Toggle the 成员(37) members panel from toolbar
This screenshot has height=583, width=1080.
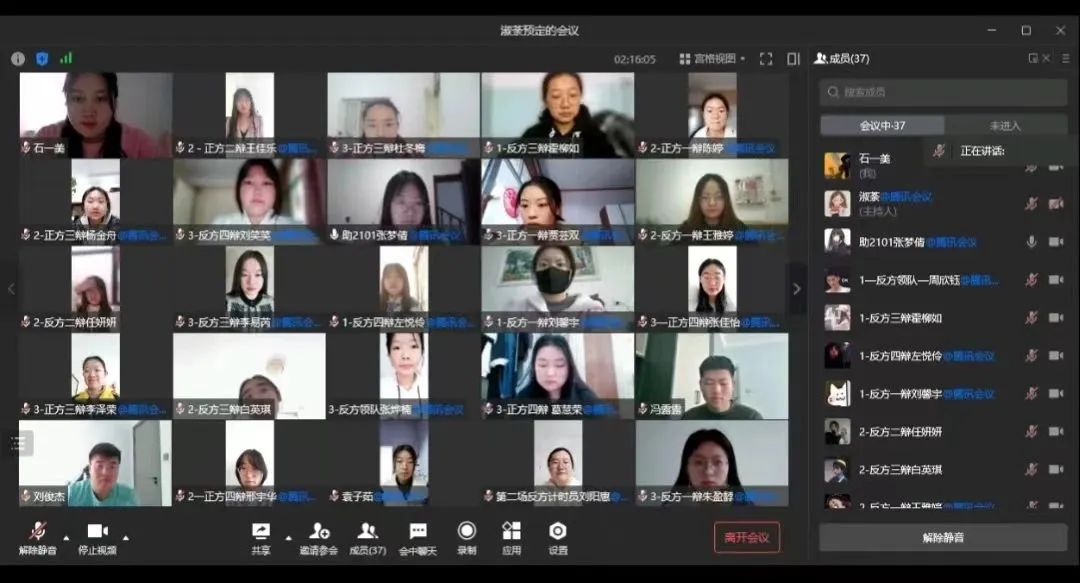[367, 532]
